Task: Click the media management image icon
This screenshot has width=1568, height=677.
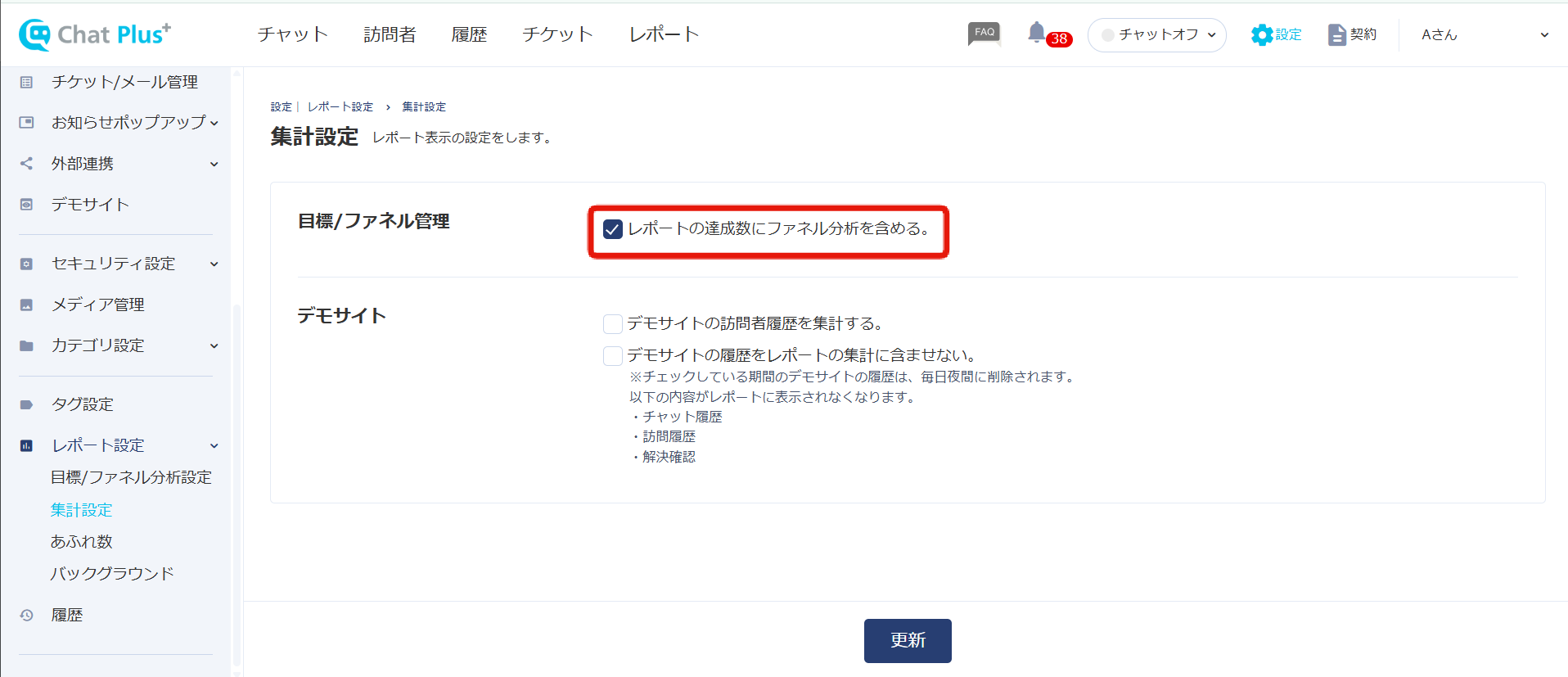Action: click(x=26, y=305)
